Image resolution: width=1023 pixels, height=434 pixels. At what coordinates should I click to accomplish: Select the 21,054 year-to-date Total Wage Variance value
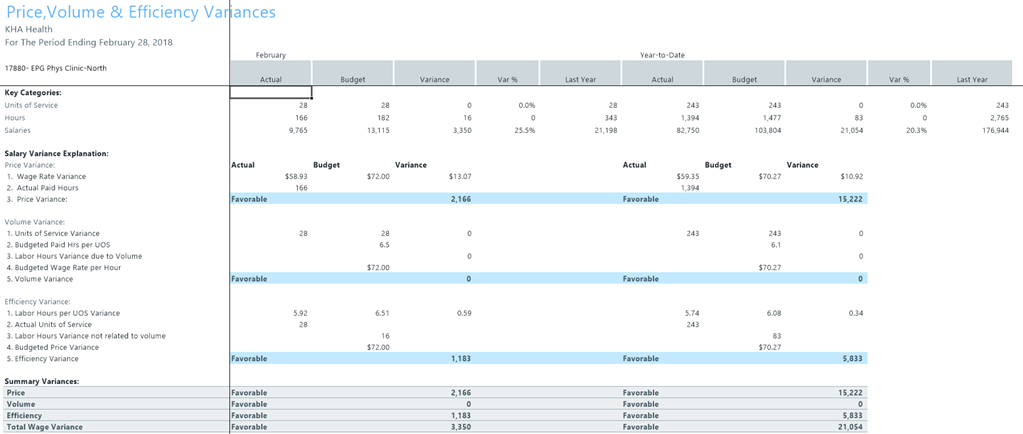click(x=848, y=427)
